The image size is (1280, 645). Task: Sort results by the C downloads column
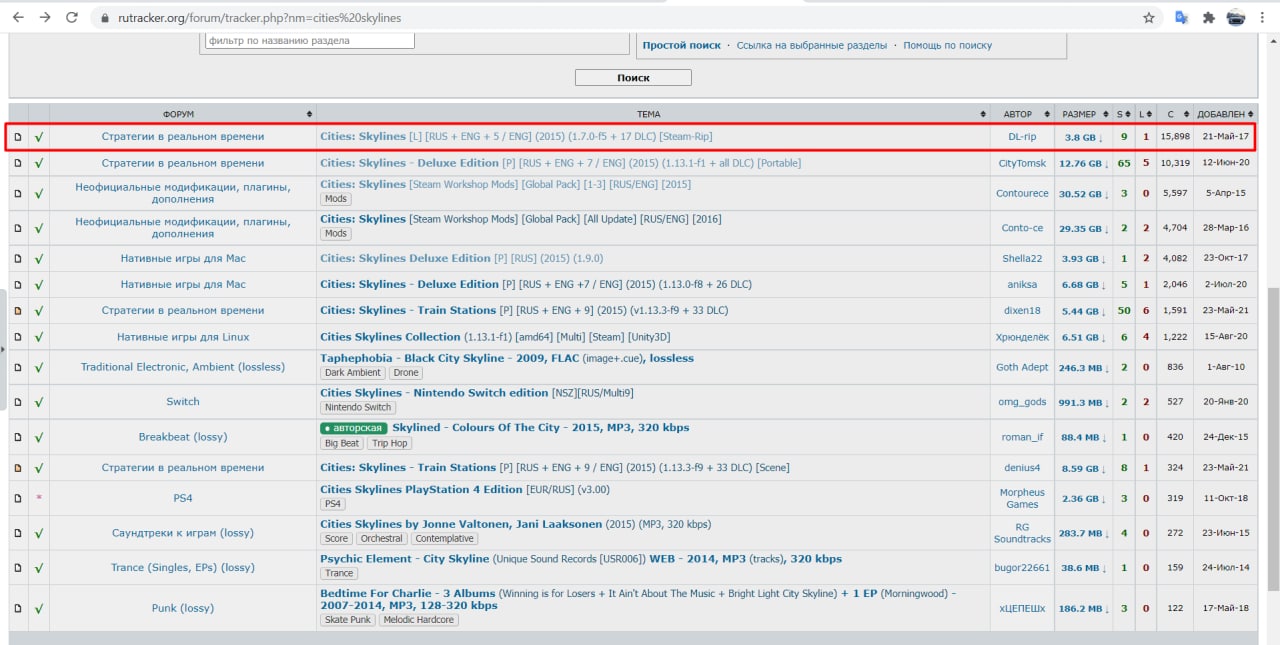tap(1174, 114)
